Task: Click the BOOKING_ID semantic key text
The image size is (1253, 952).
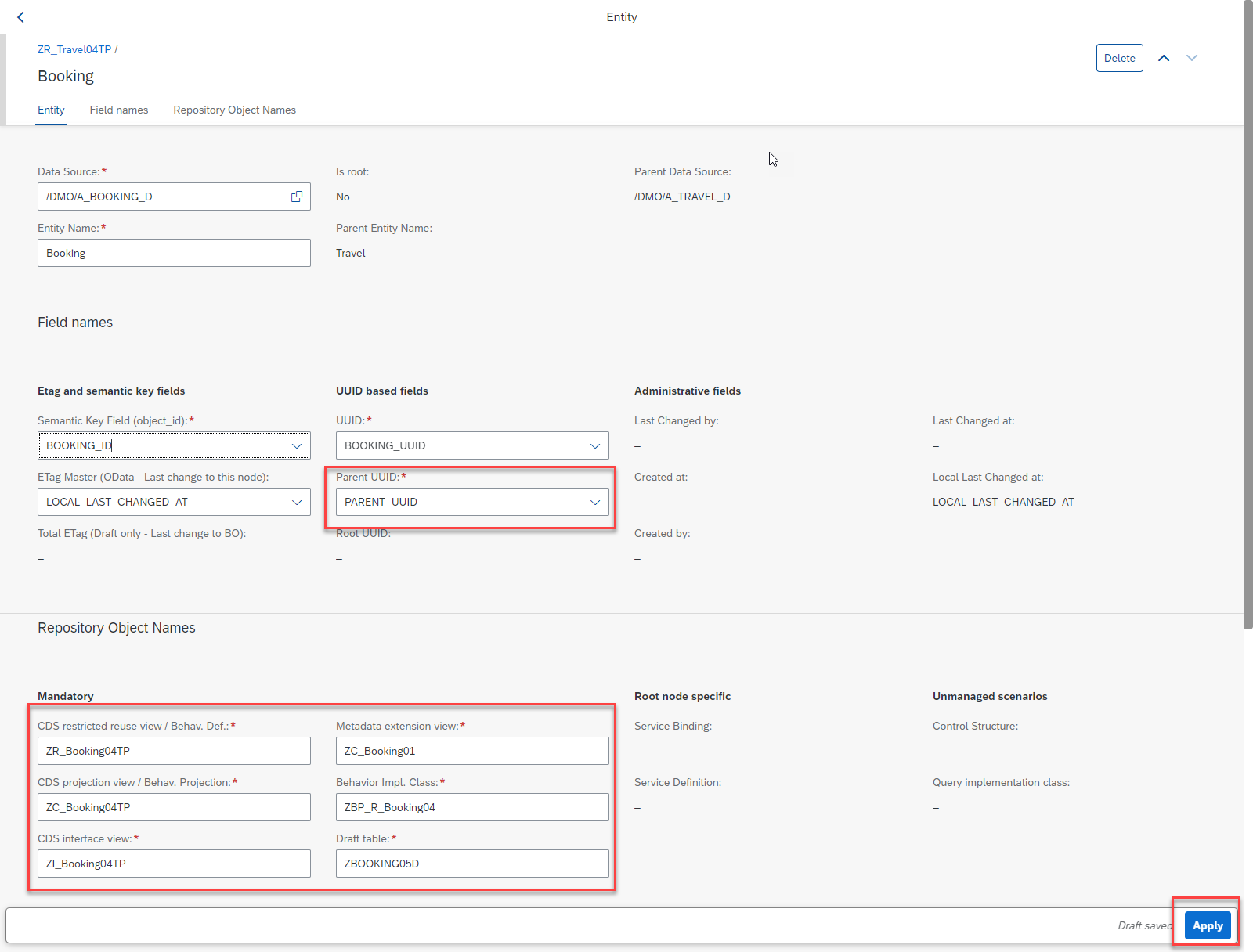Action: (x=79, y=445)
